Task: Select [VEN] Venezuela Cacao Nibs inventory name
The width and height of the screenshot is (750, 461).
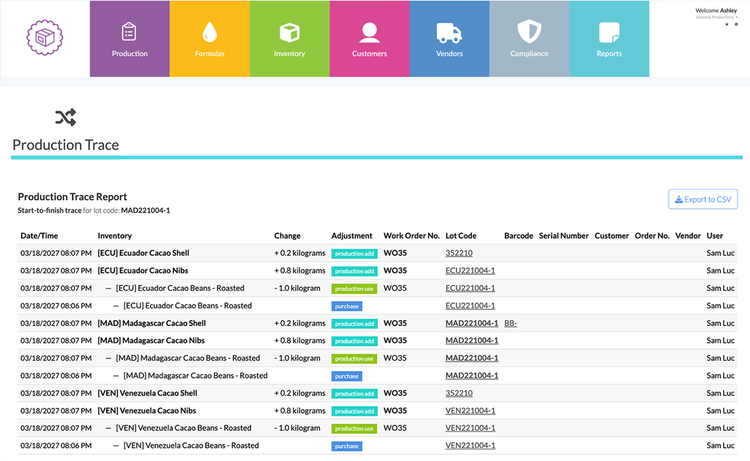Action: click(147, 411)
